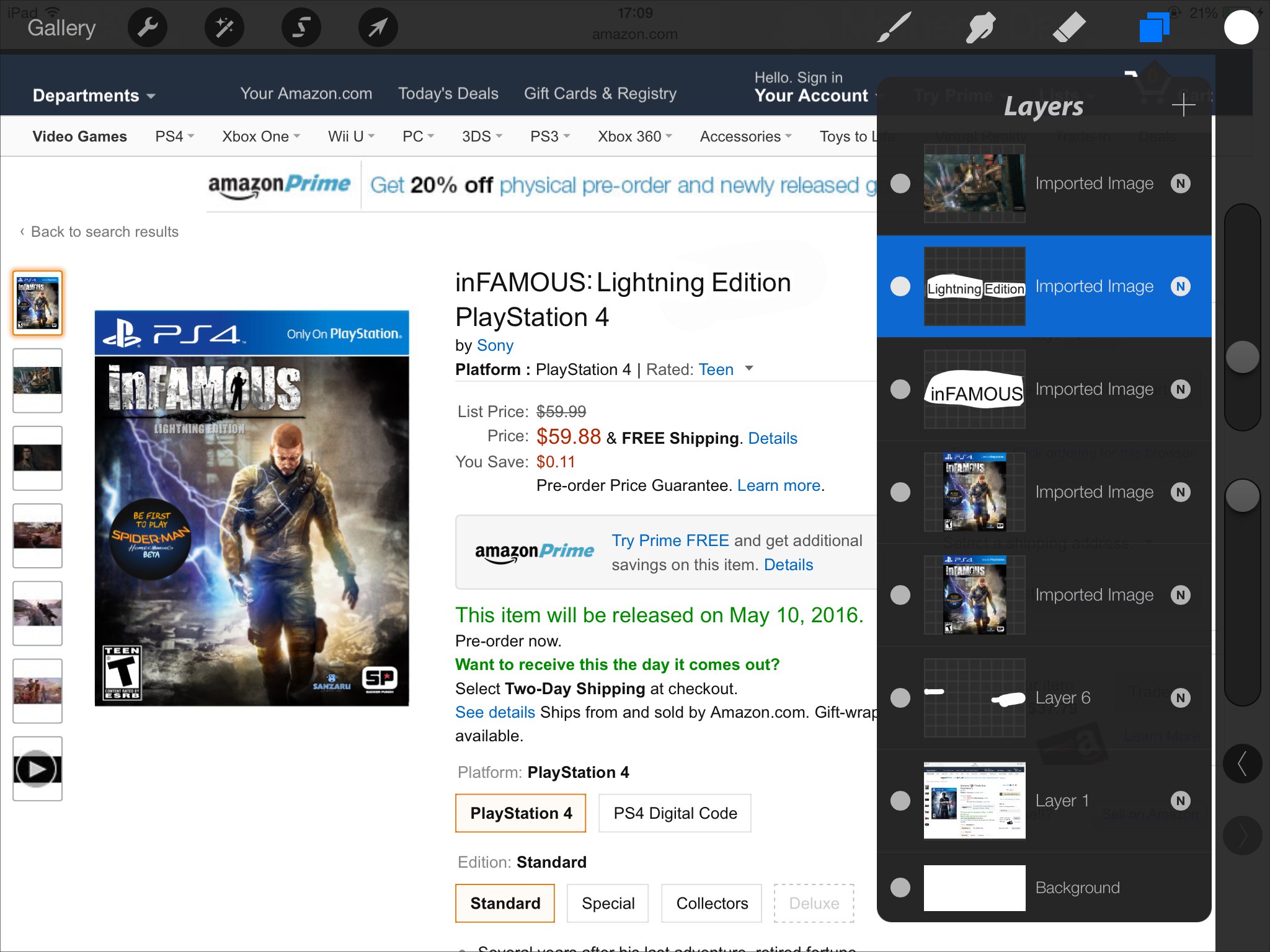Screen dimensions: 1270x952
Task: Adjust the brush opacity slider knob
Action: [1243, 496]
